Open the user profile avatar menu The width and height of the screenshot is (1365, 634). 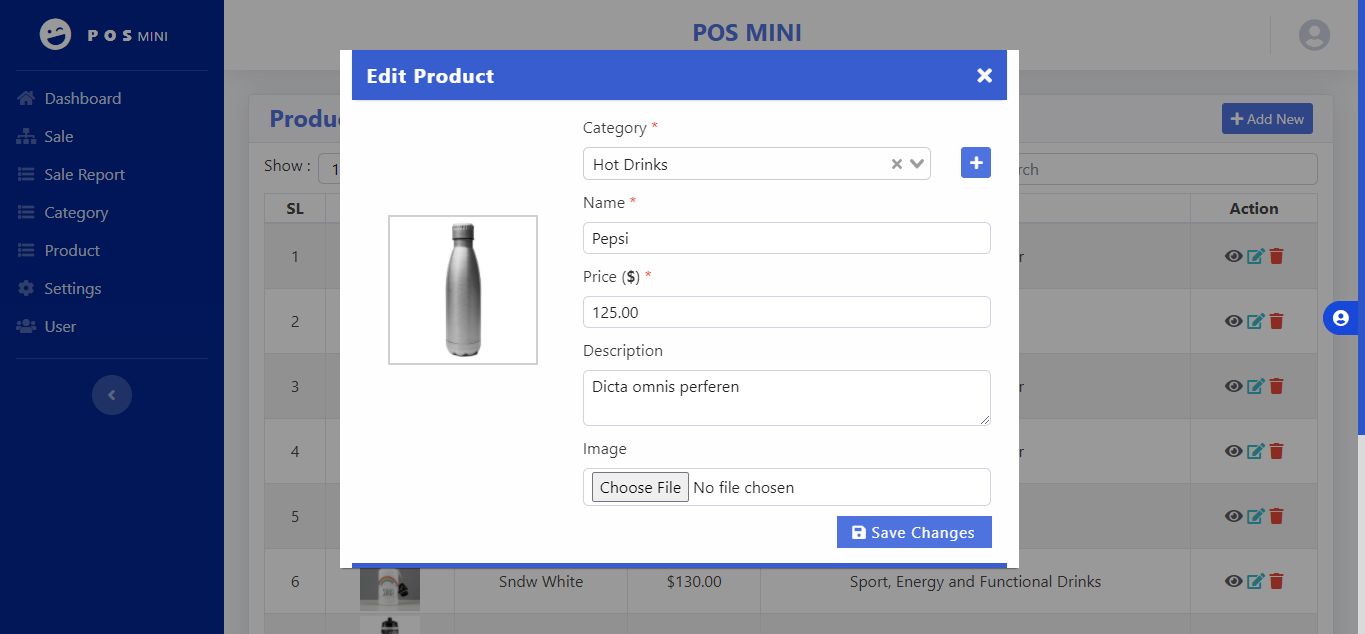point(1314,35)
